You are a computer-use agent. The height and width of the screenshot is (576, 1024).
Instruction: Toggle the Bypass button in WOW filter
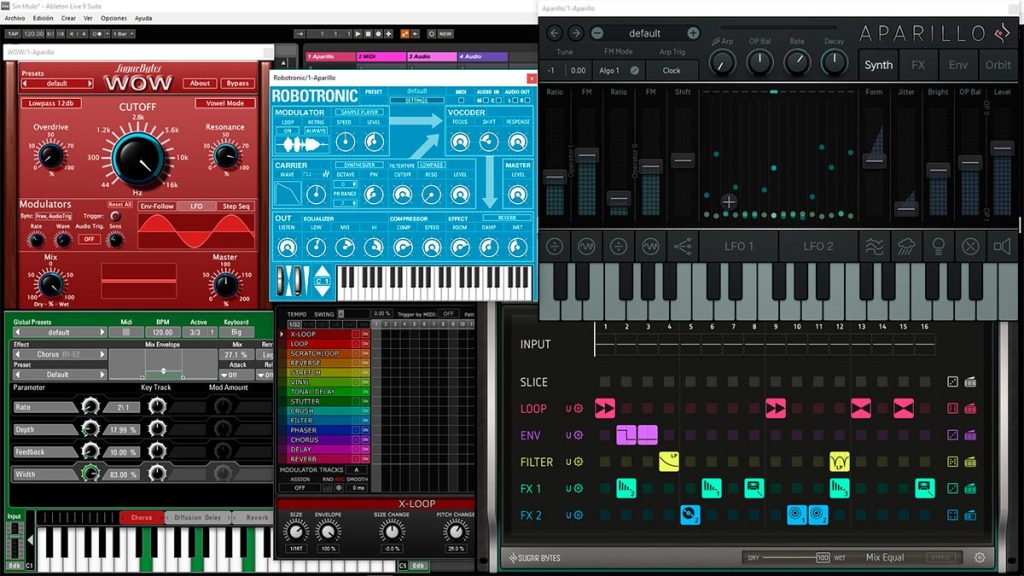point(238,83)
